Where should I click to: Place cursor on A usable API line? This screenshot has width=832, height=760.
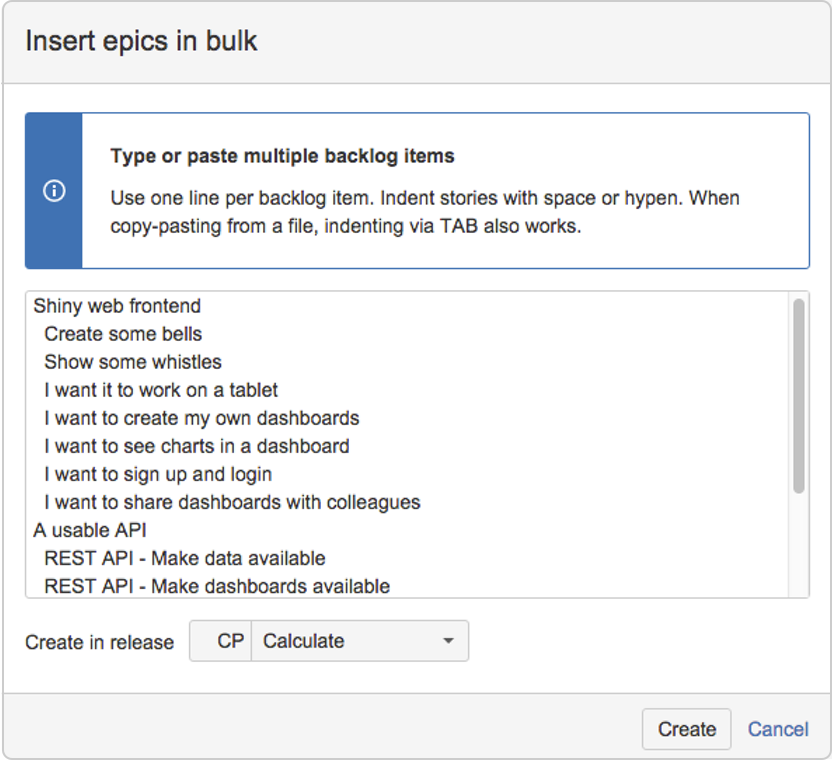pyautogui.click(x=90, y=531)
